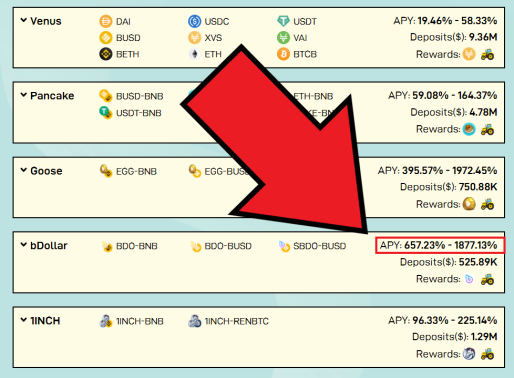Viewport: 514px width, 378px height.
Task: Click the bDollar reward token icon
Action: [x=469, y=279]
